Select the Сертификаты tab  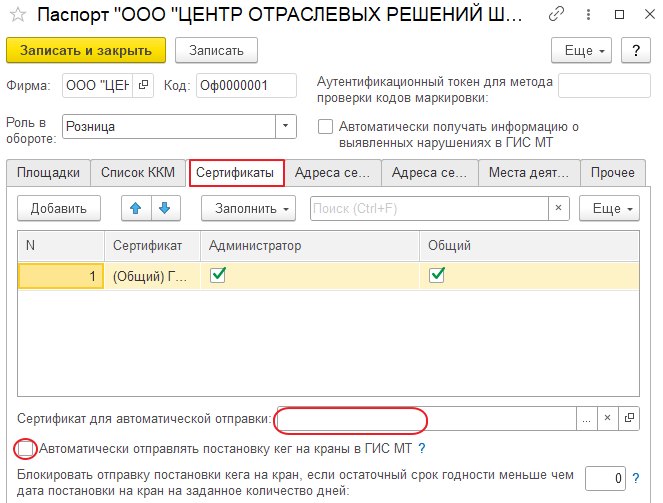click(235, 172)
